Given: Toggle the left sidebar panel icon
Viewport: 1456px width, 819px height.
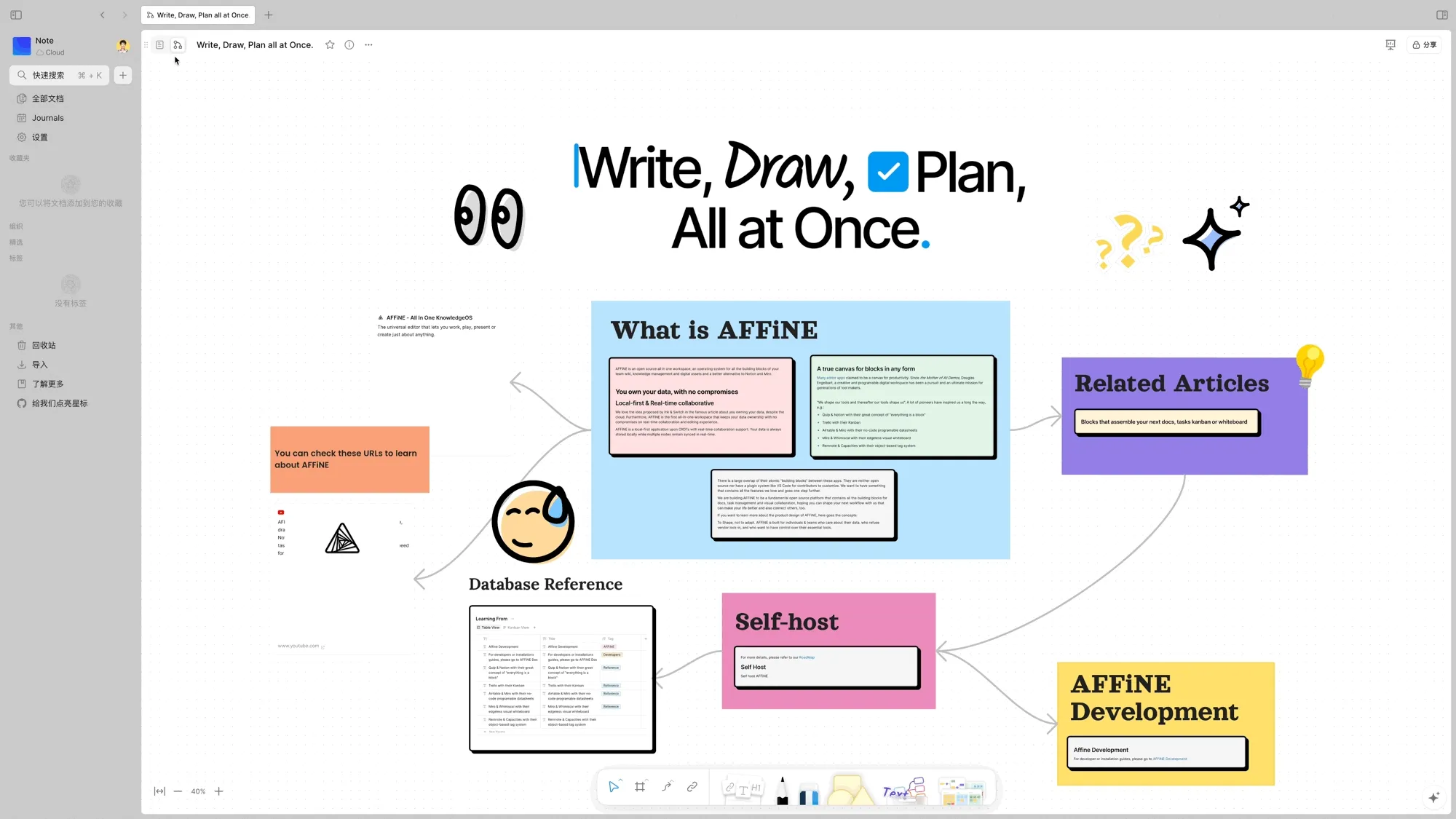Looking at the screenshot, I should click(16, 15).
